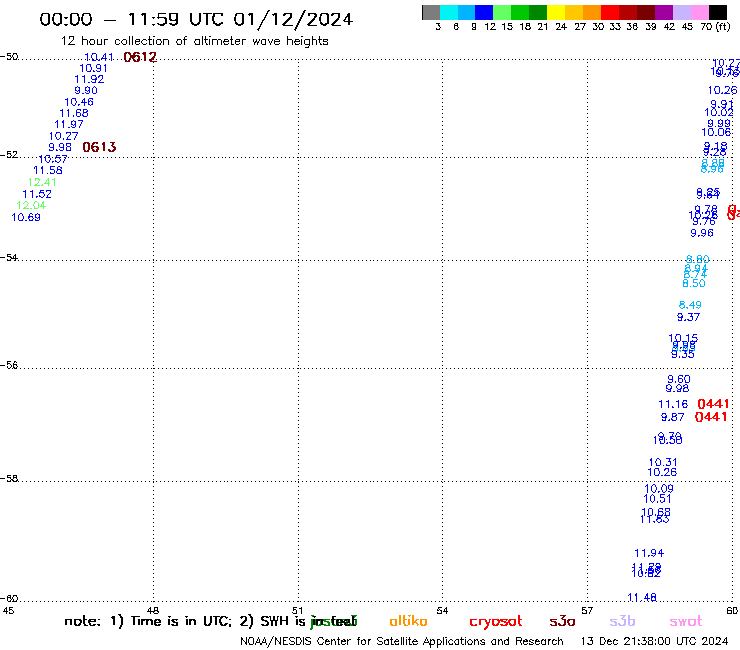
Task: Click the 11.68 wave height value
Action: point(74,113)
